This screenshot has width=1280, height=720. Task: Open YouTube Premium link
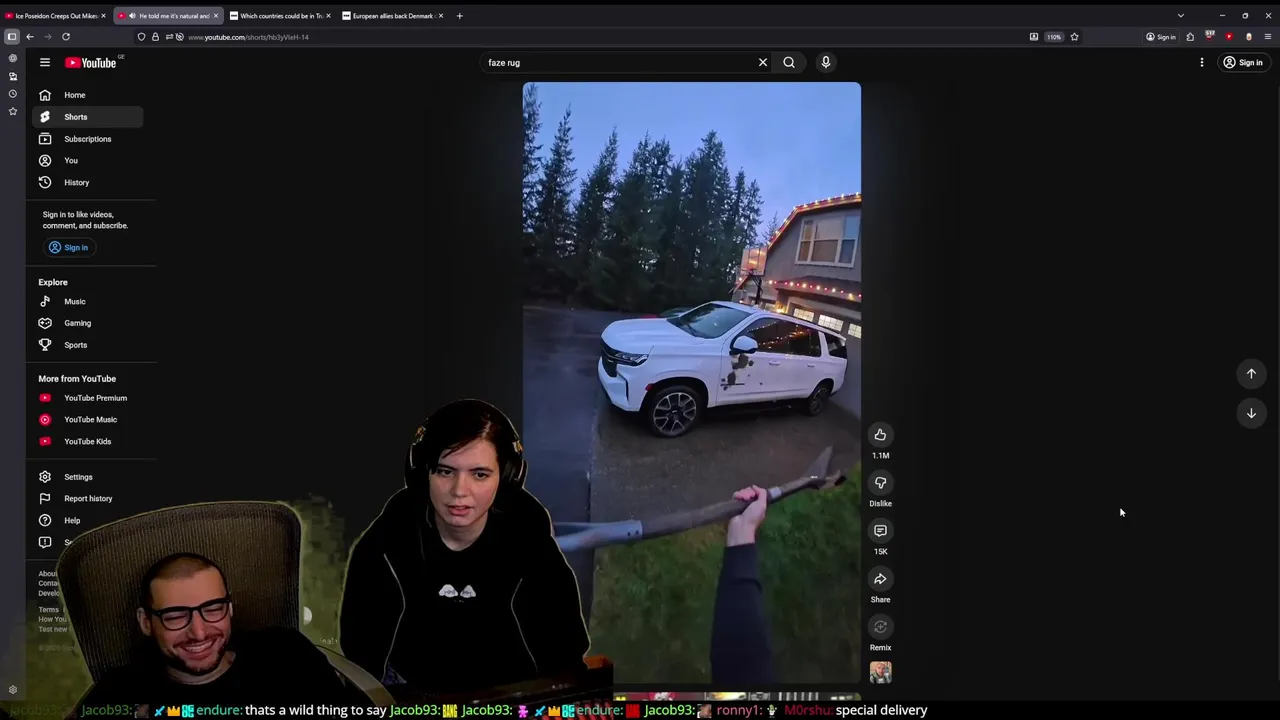click(x=87, y=398)
